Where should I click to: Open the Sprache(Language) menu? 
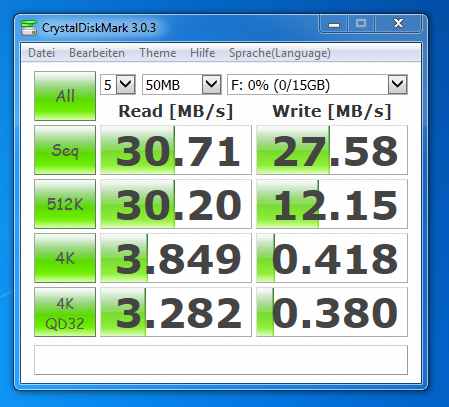[280, 53]
